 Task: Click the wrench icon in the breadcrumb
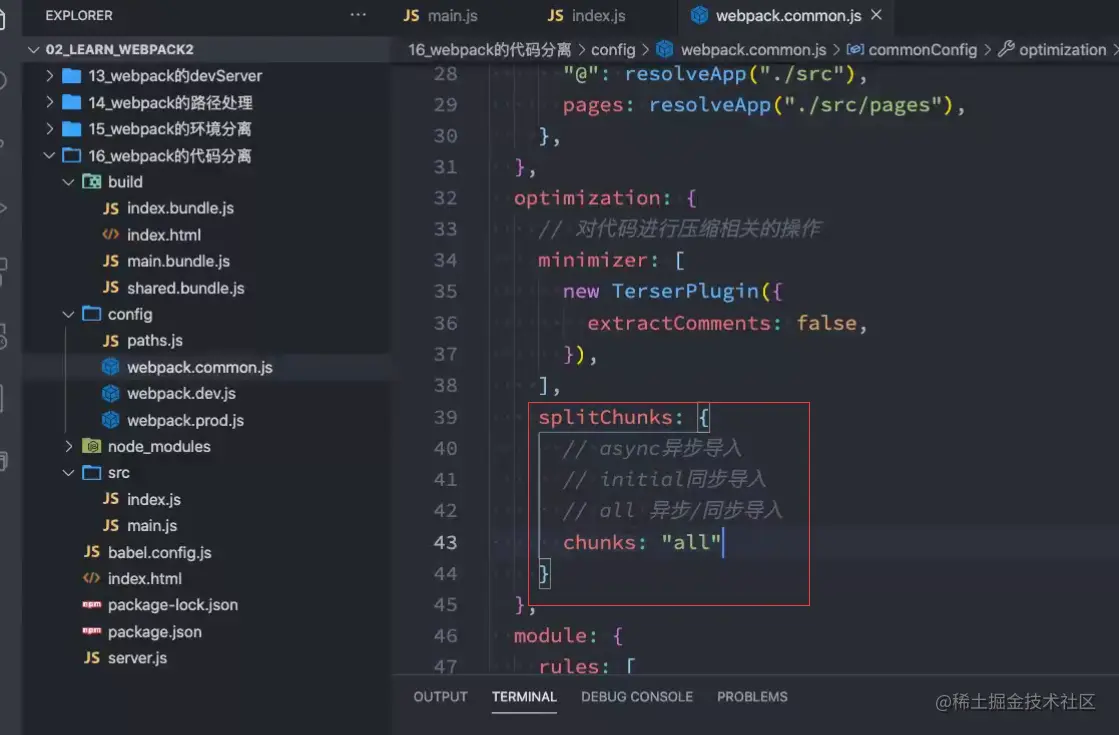1006,49
